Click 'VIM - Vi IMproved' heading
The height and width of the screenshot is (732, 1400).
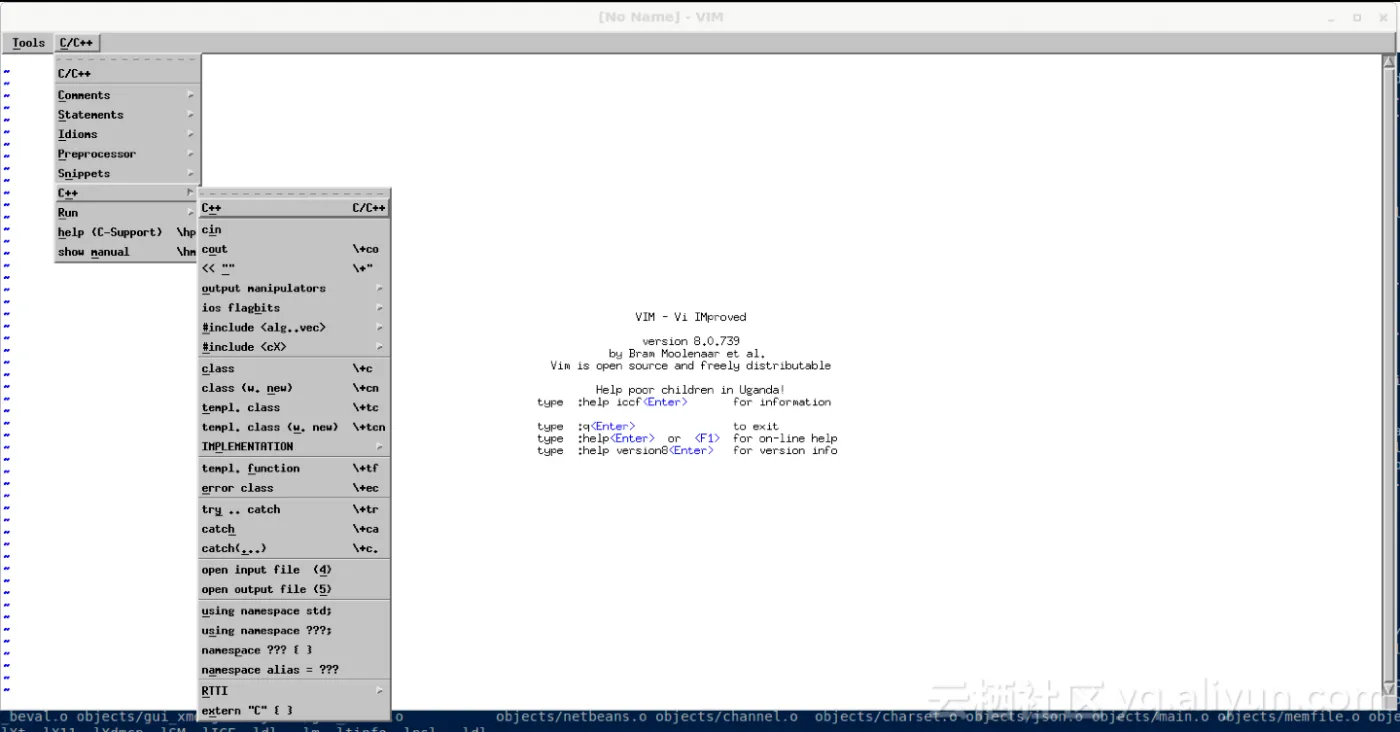pyautogui.click(x=691, y=317)
